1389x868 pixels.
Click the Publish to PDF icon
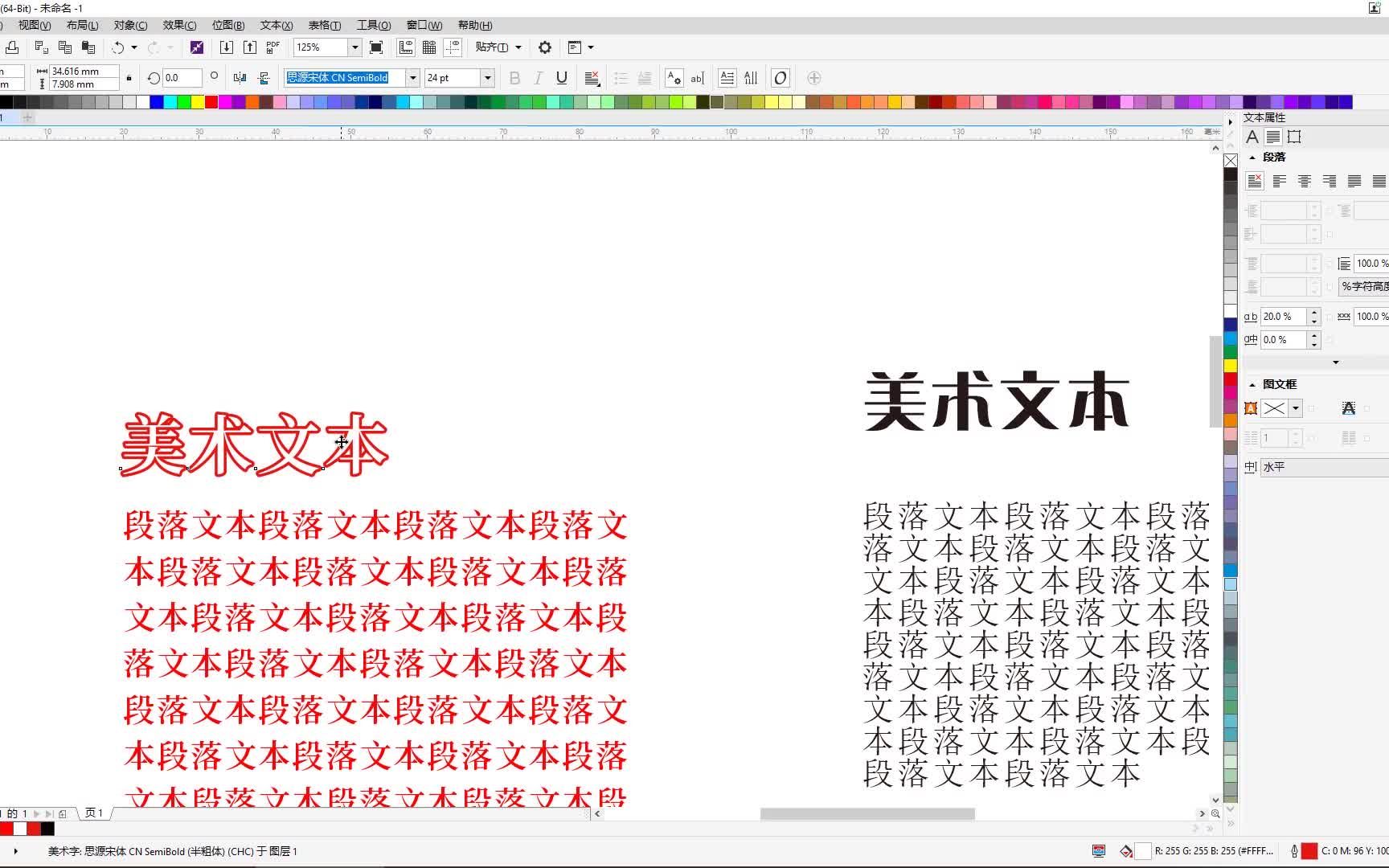point(273,47)
